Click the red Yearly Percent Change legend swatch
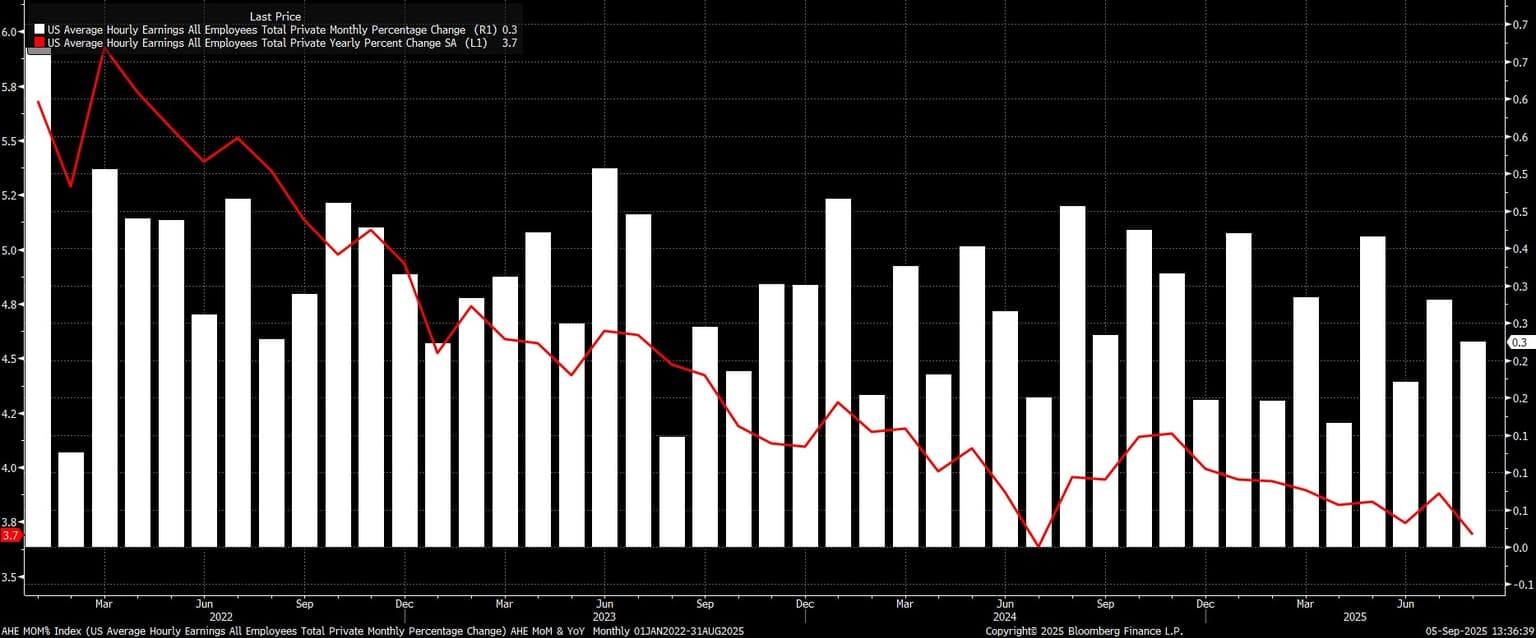 point(39,43)
